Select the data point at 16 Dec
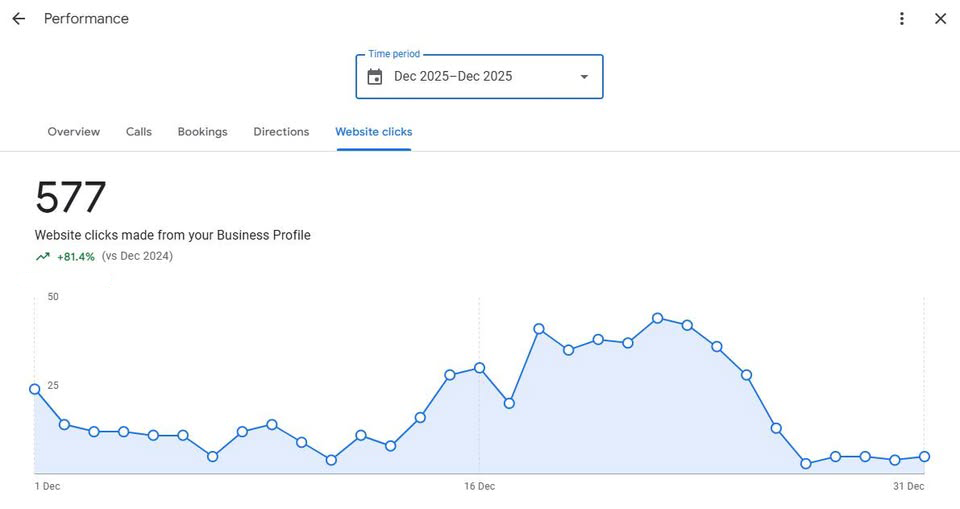 [480, 368]
